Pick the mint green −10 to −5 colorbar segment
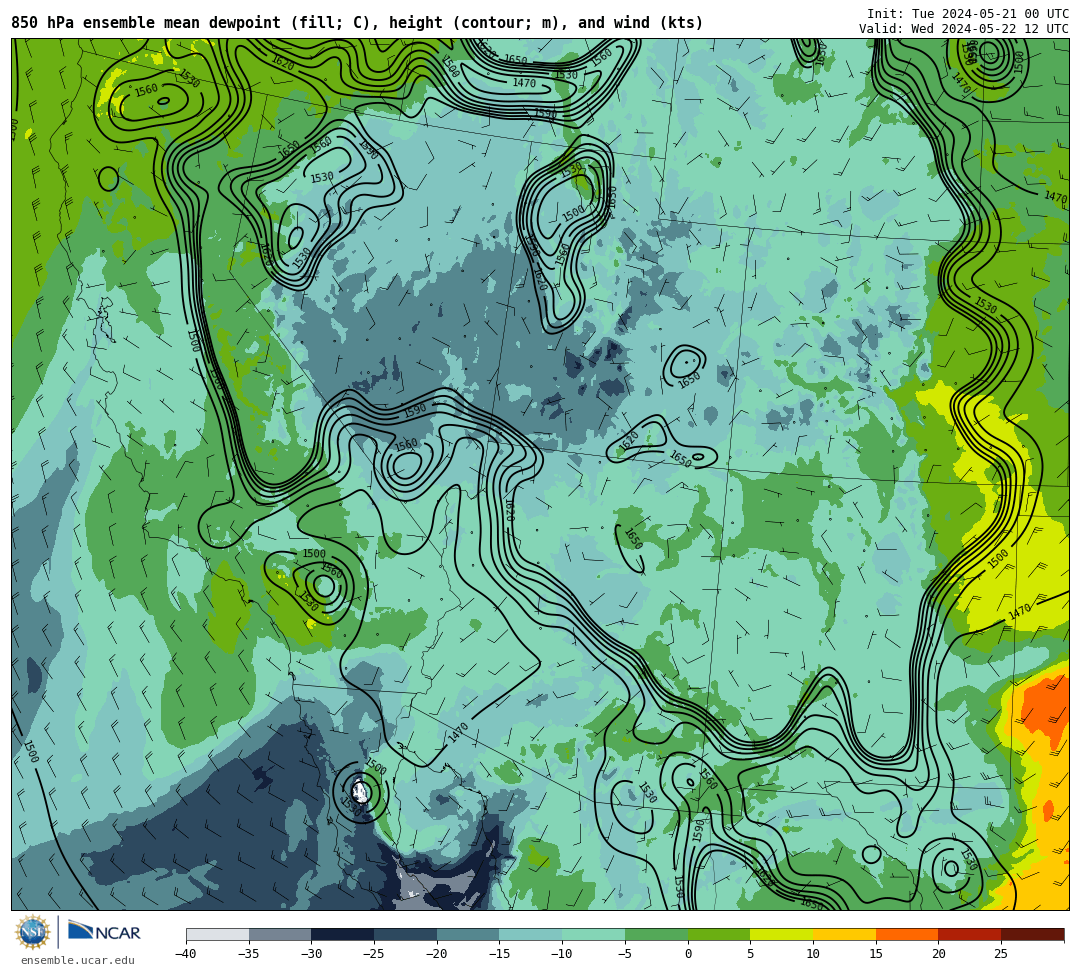Viewport: 1080px width, 973px height. click(x=593, y=934)
